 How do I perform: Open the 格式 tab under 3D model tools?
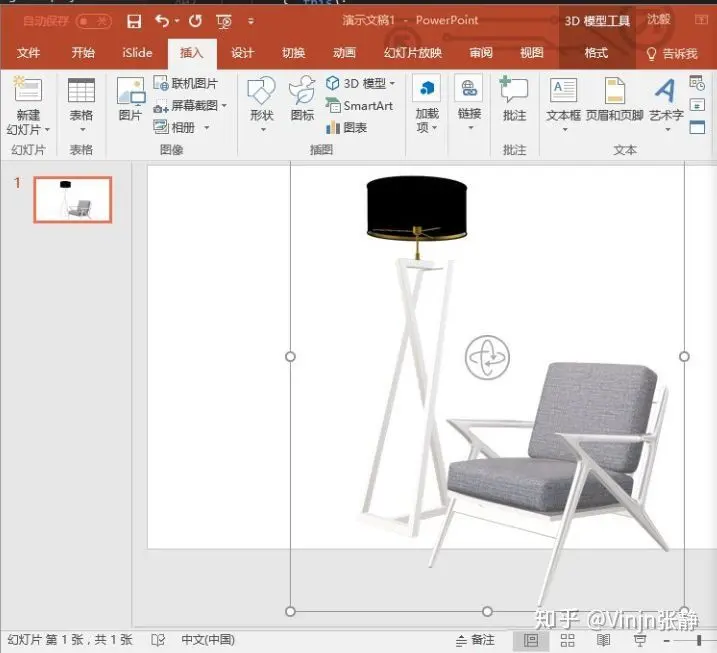(x=596, y=53)
